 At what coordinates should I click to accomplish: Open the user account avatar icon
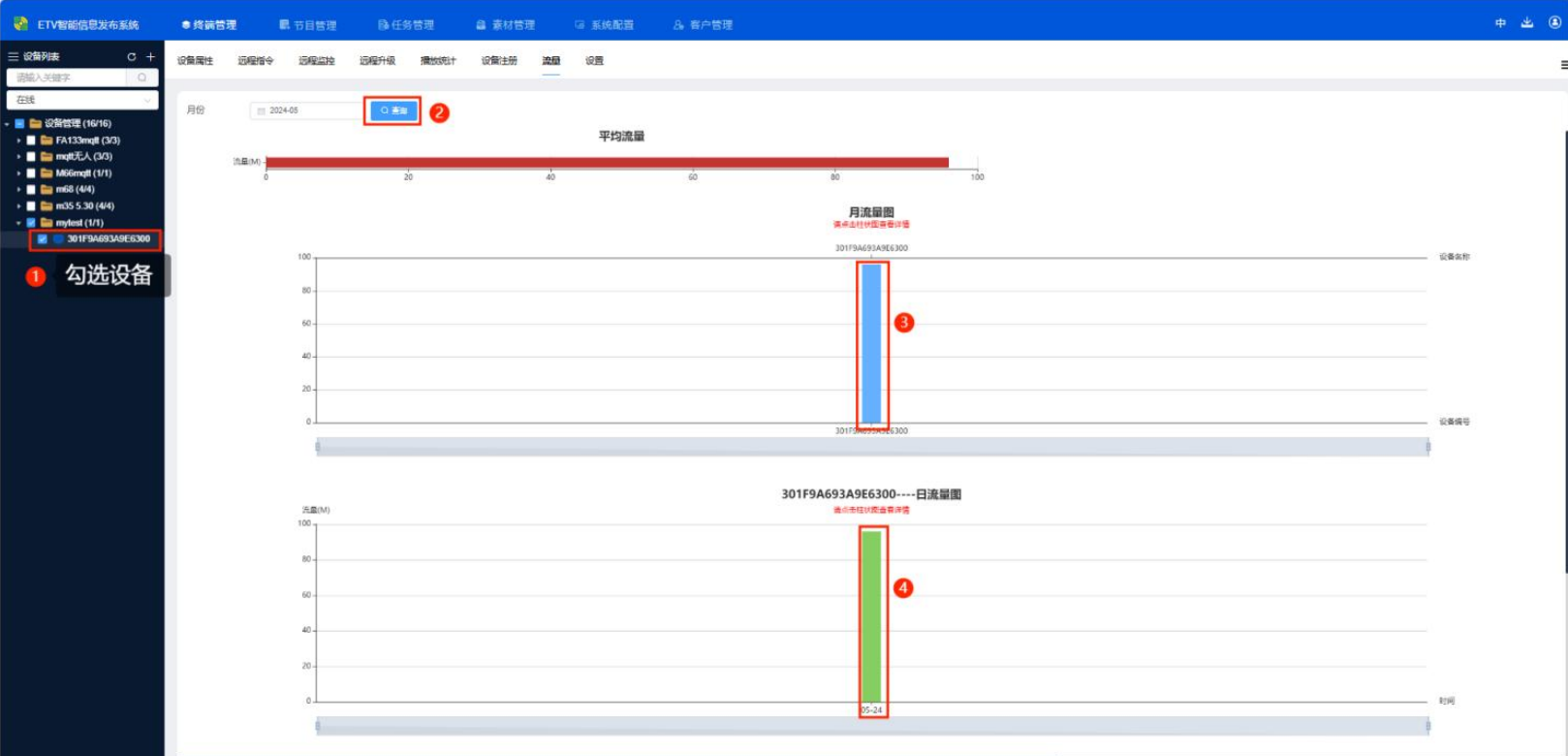(1554, 23)
